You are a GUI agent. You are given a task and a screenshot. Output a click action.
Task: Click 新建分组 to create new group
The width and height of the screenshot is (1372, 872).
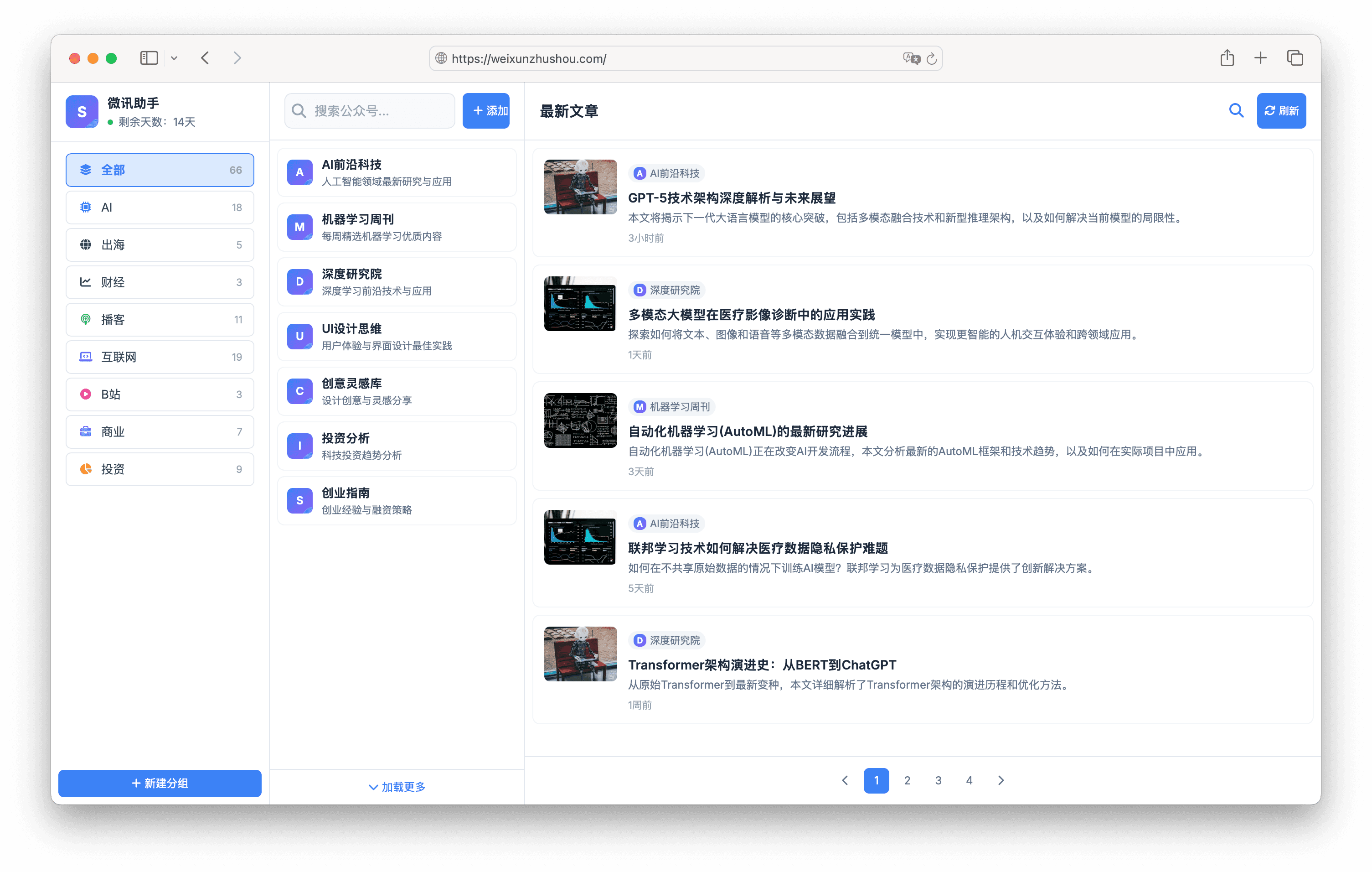pyautogui.click(x=160, y=783)
